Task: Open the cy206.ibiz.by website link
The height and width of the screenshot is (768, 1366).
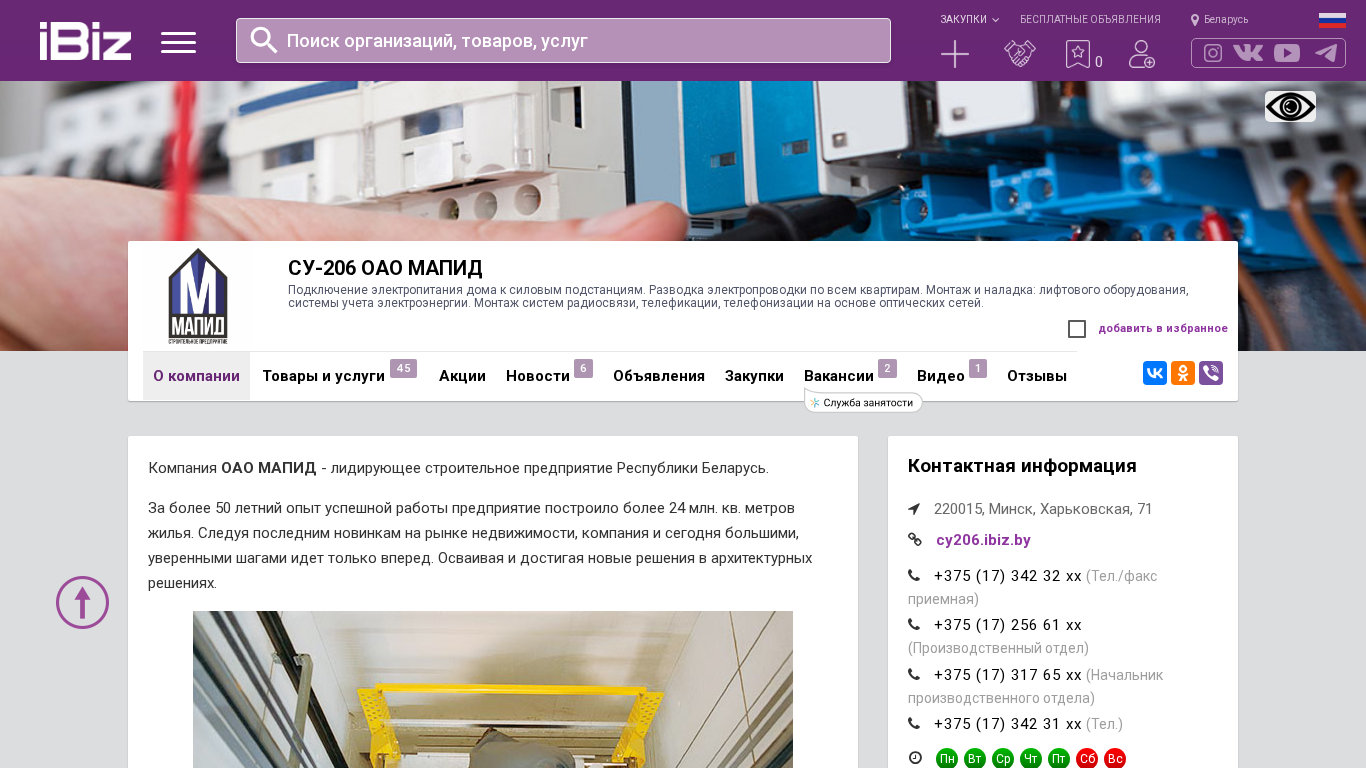Action: (x=983, y=540)
